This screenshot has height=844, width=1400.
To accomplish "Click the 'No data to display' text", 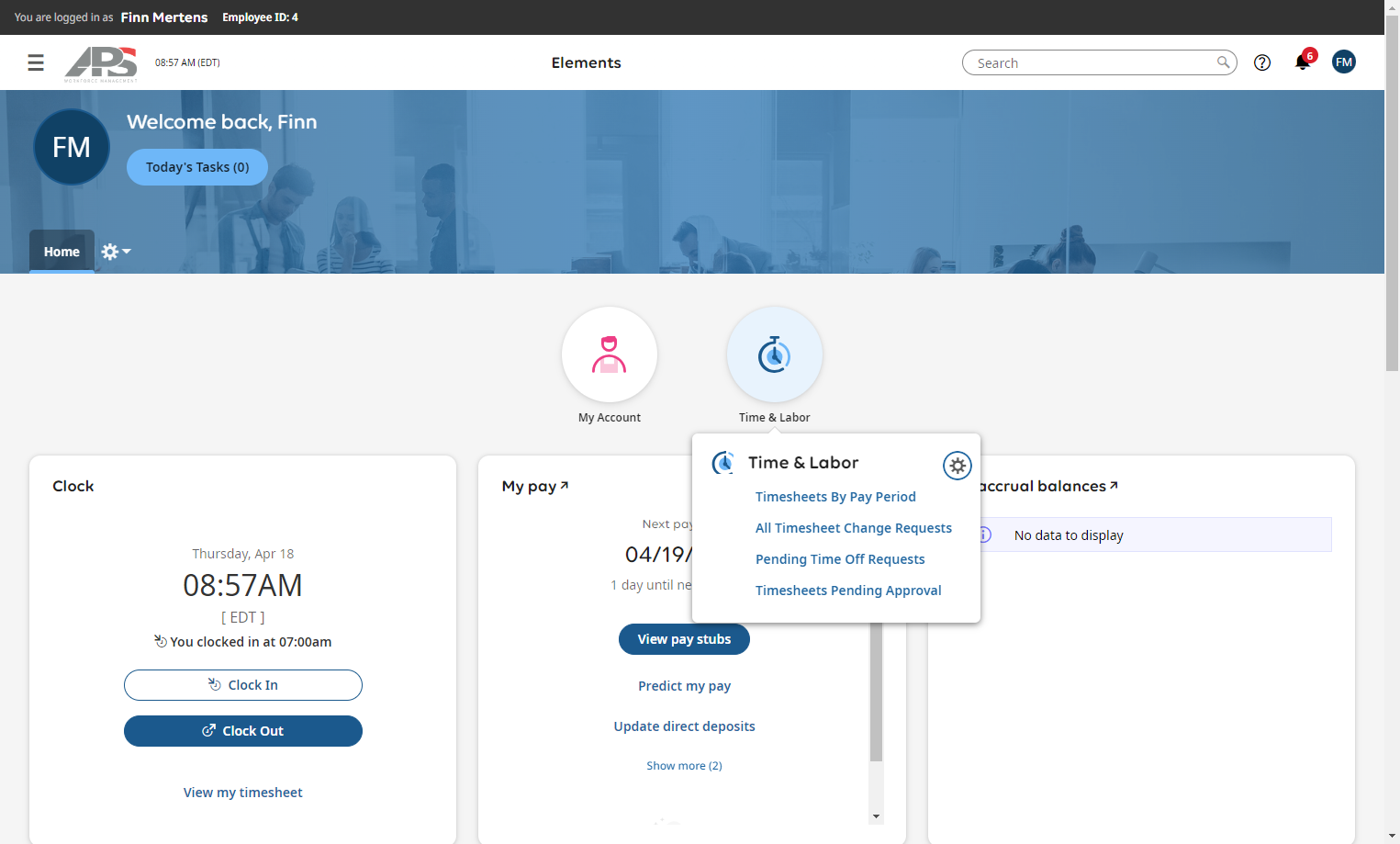I will 1069,535.
